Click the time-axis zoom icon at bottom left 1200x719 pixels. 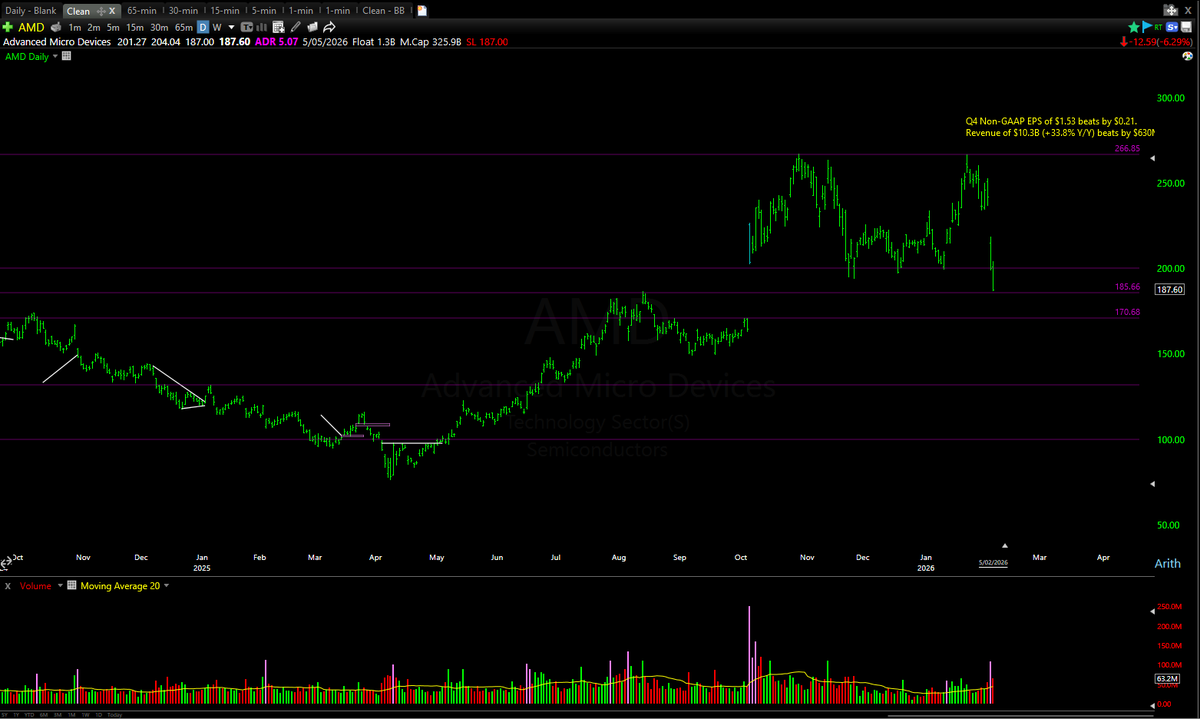coord(6,563)
